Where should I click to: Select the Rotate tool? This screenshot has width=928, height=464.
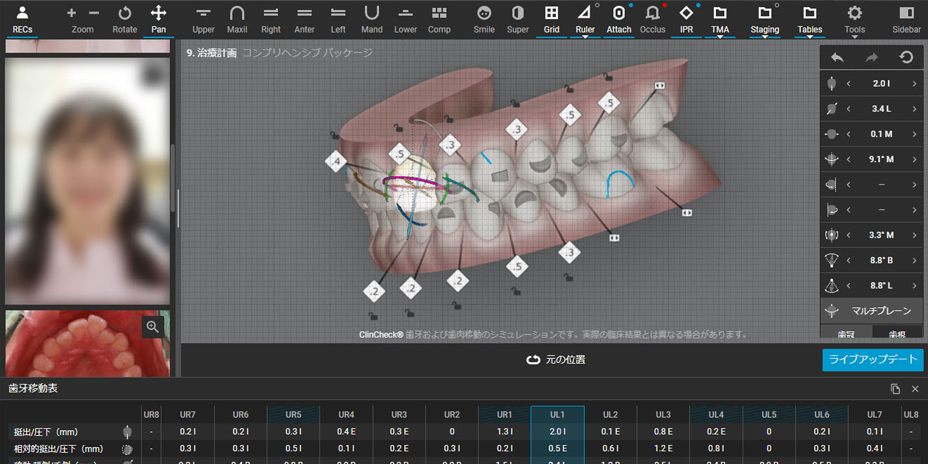click(125, 19)
